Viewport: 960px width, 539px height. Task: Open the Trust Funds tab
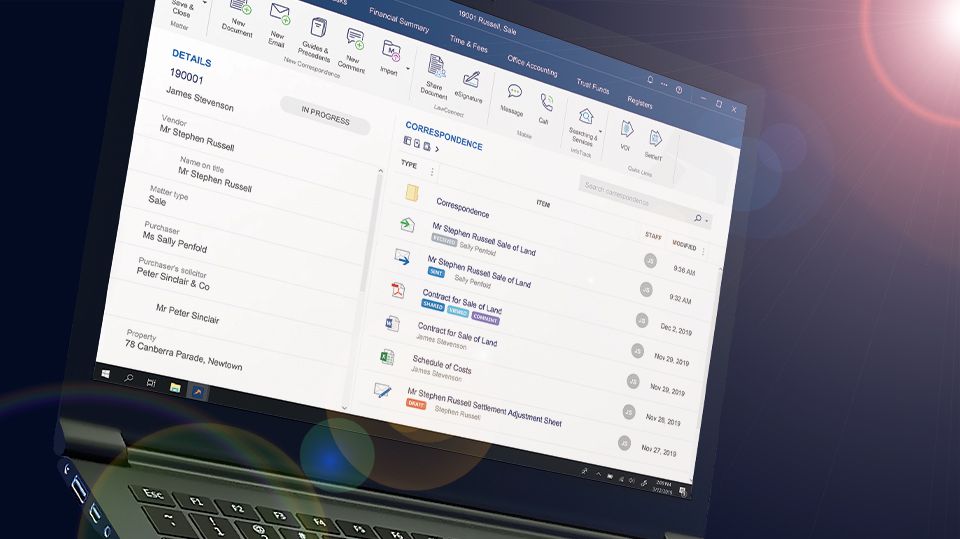tap(592, 87)
